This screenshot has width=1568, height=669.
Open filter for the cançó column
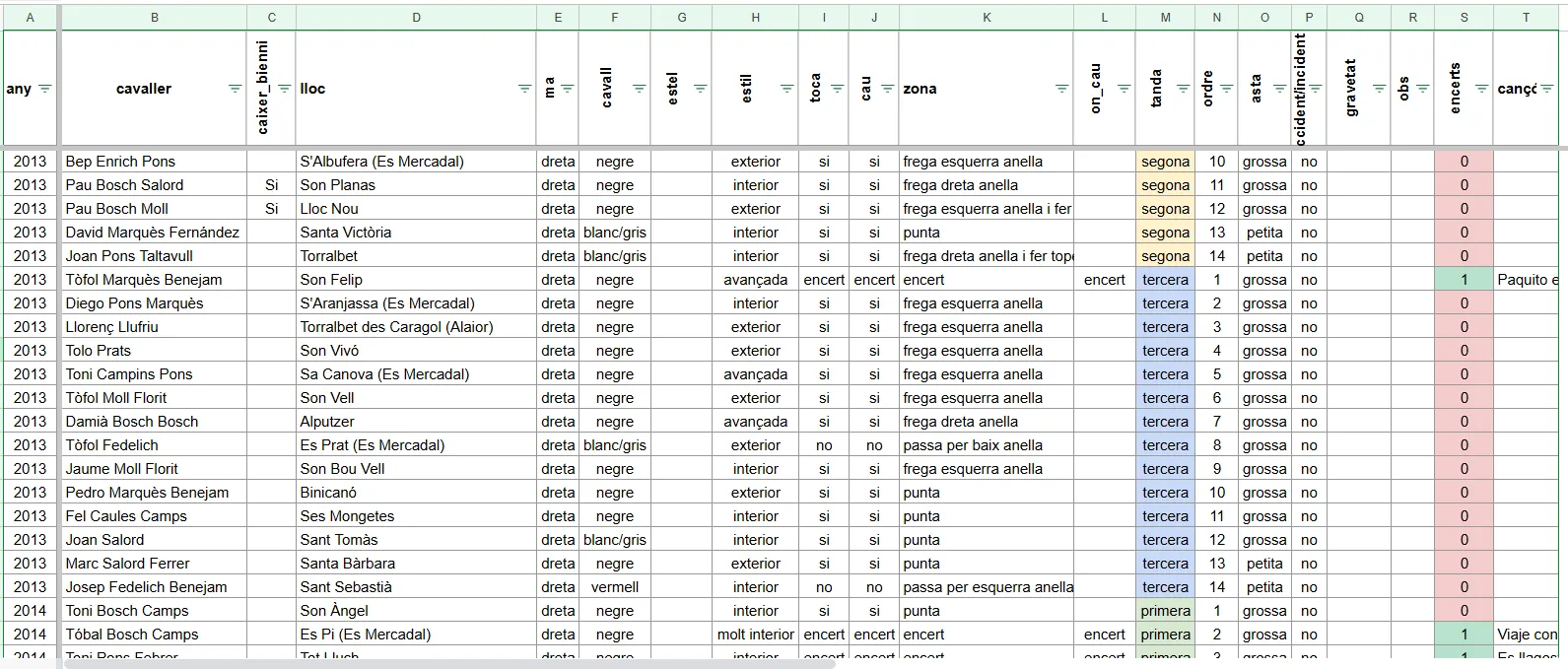(1547, 89)
